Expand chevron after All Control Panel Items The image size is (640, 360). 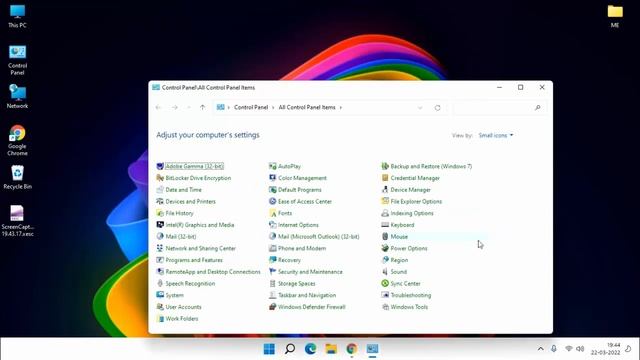pyautogui.click(x=341, y=108)
